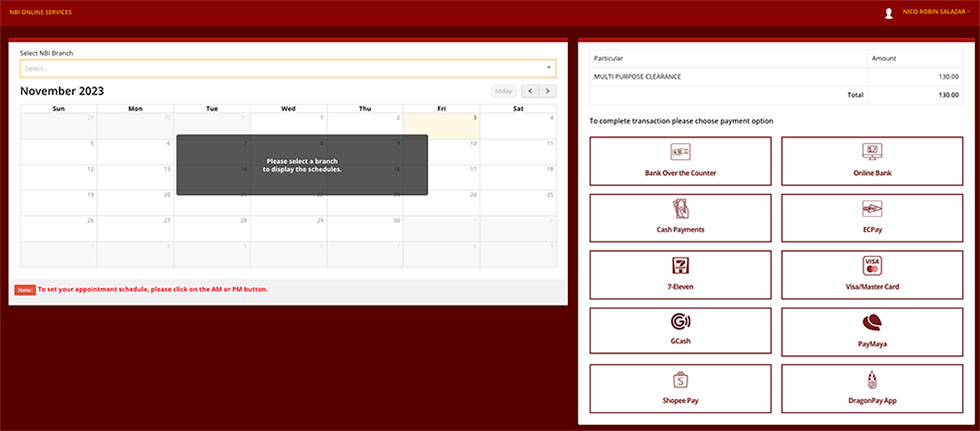Choose Bank Over the Counter label
Screen dimensions: 980x431
point(680,173)
